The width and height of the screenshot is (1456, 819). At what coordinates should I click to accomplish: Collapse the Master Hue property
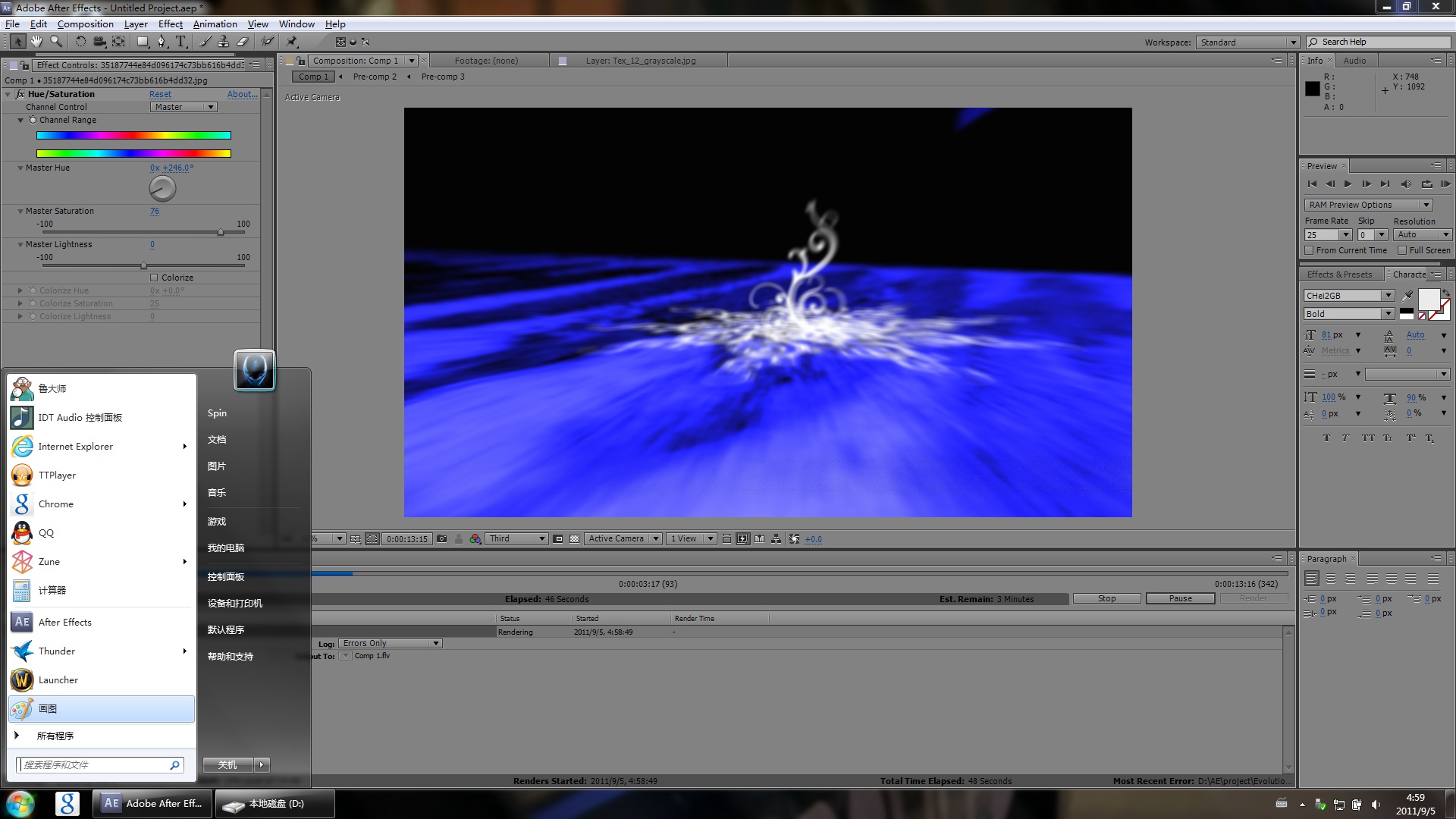[20, 168]
